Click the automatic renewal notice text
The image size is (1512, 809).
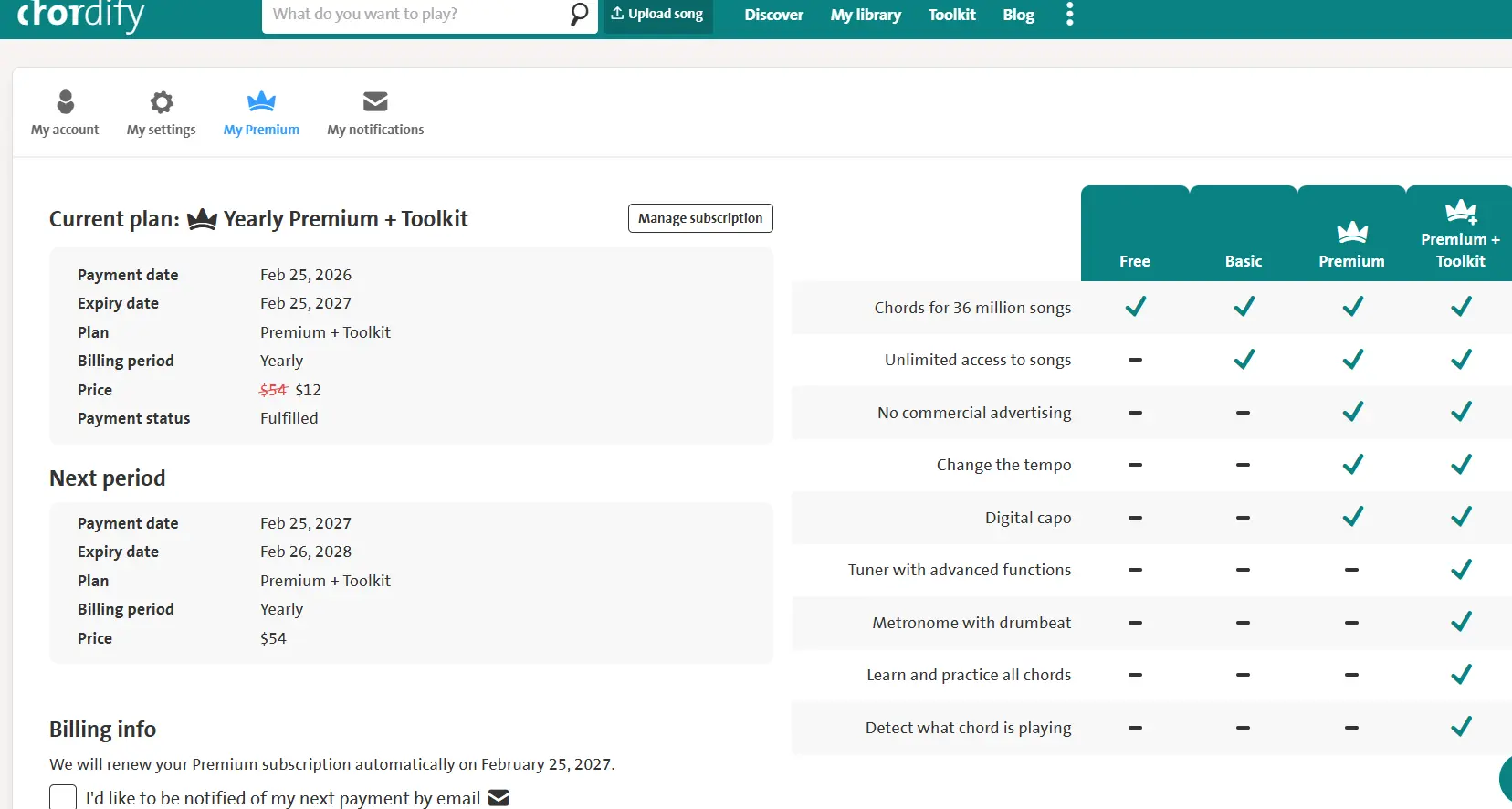pos(332,764)
